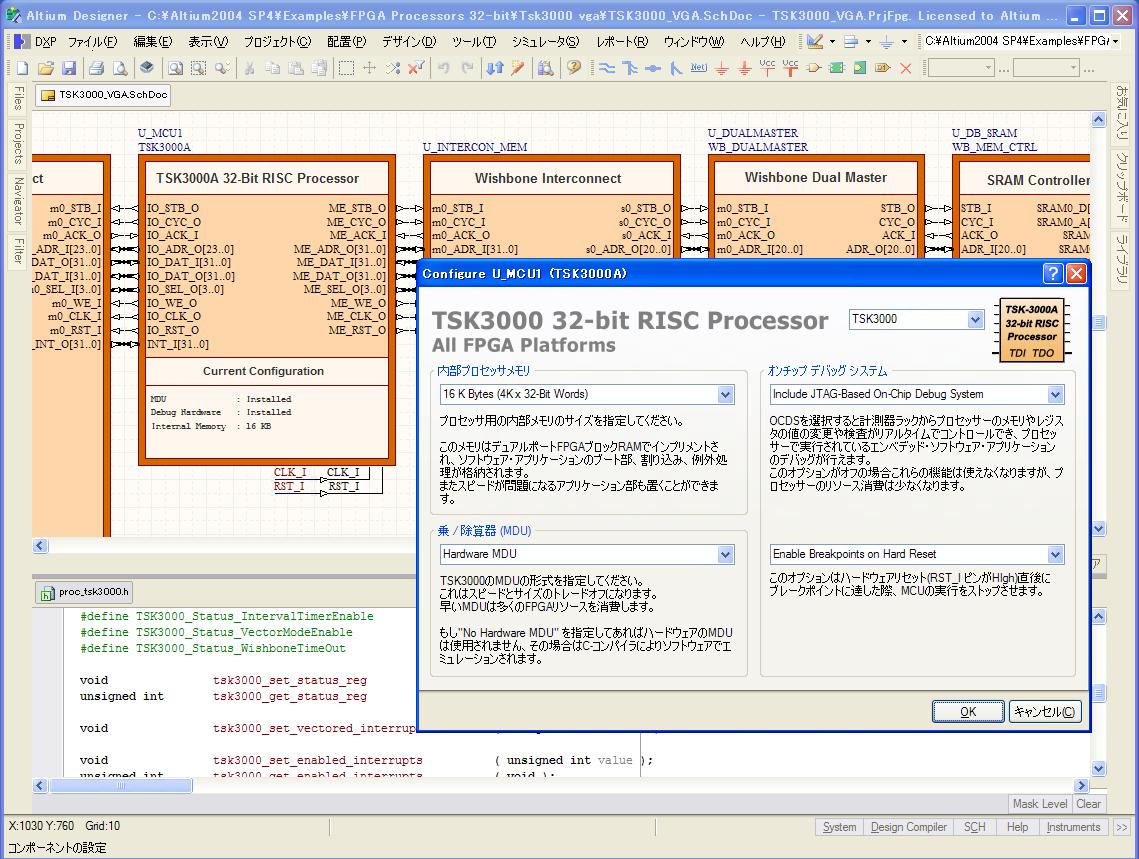
Task: Select the Place Wire tool icon
Action: pos(607,68)
